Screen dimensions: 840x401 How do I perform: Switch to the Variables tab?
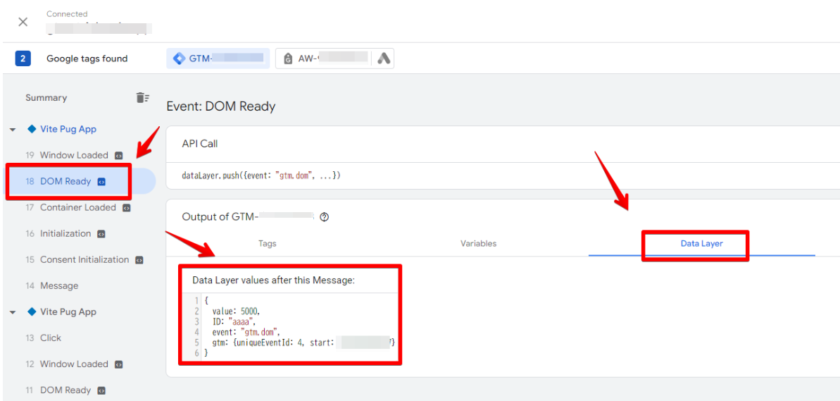point(478,243)
